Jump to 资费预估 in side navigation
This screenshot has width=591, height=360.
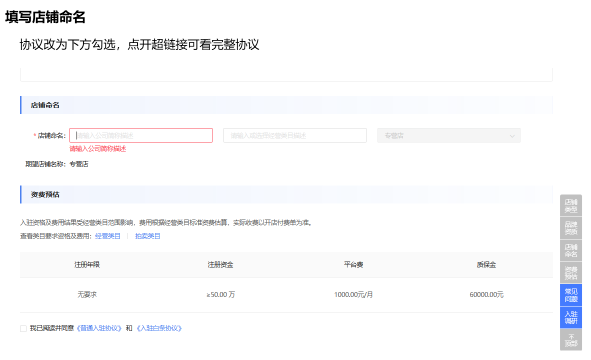571,273
